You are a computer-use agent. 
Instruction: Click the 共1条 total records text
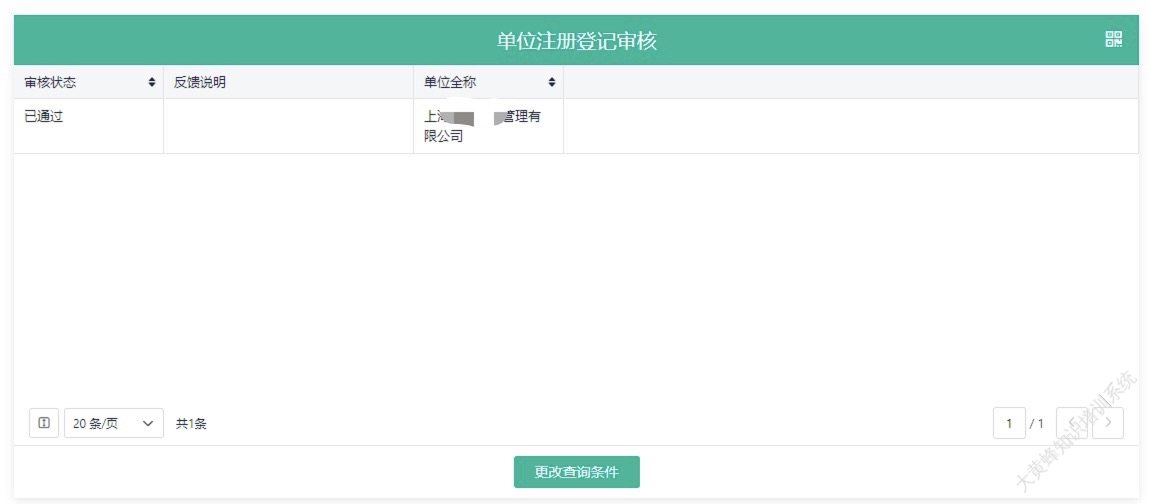tap(191, 424)
